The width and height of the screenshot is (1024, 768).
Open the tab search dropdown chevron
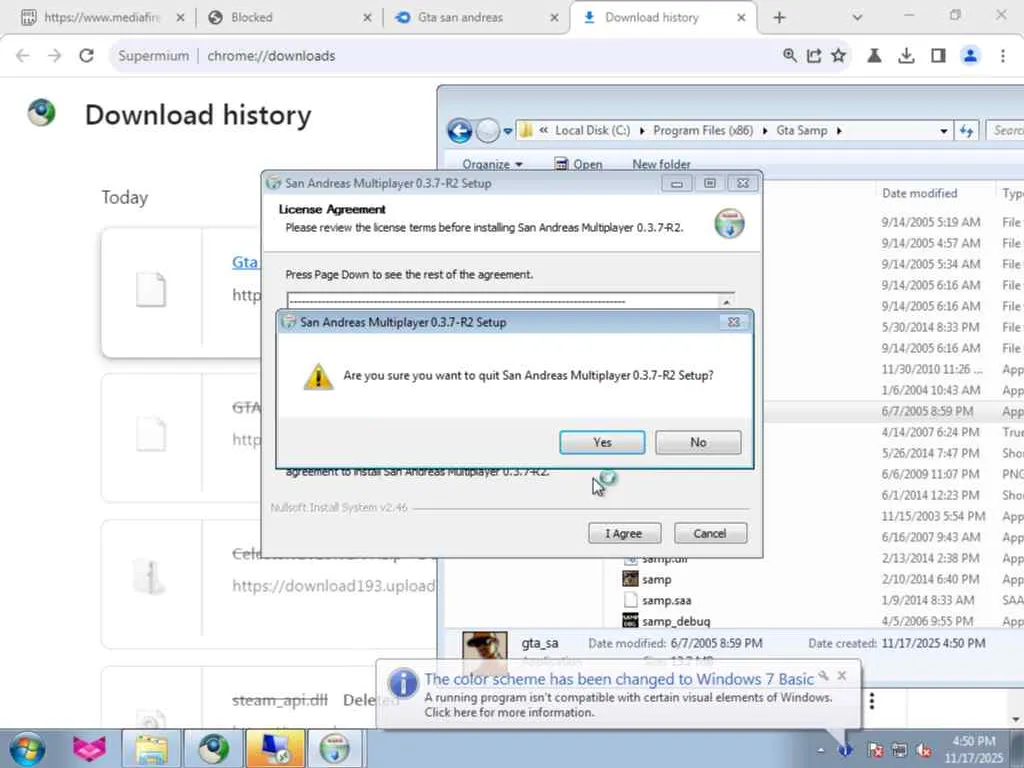[x=857, y=18]
